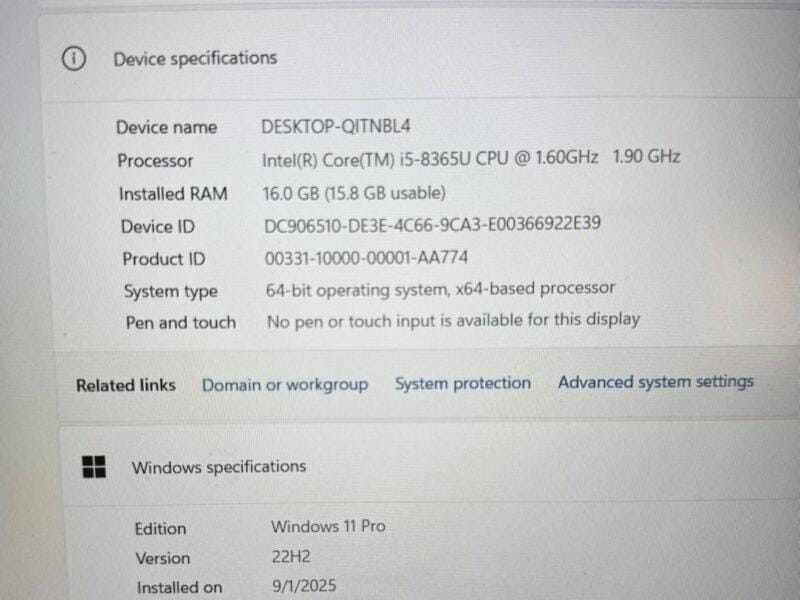Viewport: 800px width, 600px height.
Task: Click the Related links label
Action: coord(126,385)
